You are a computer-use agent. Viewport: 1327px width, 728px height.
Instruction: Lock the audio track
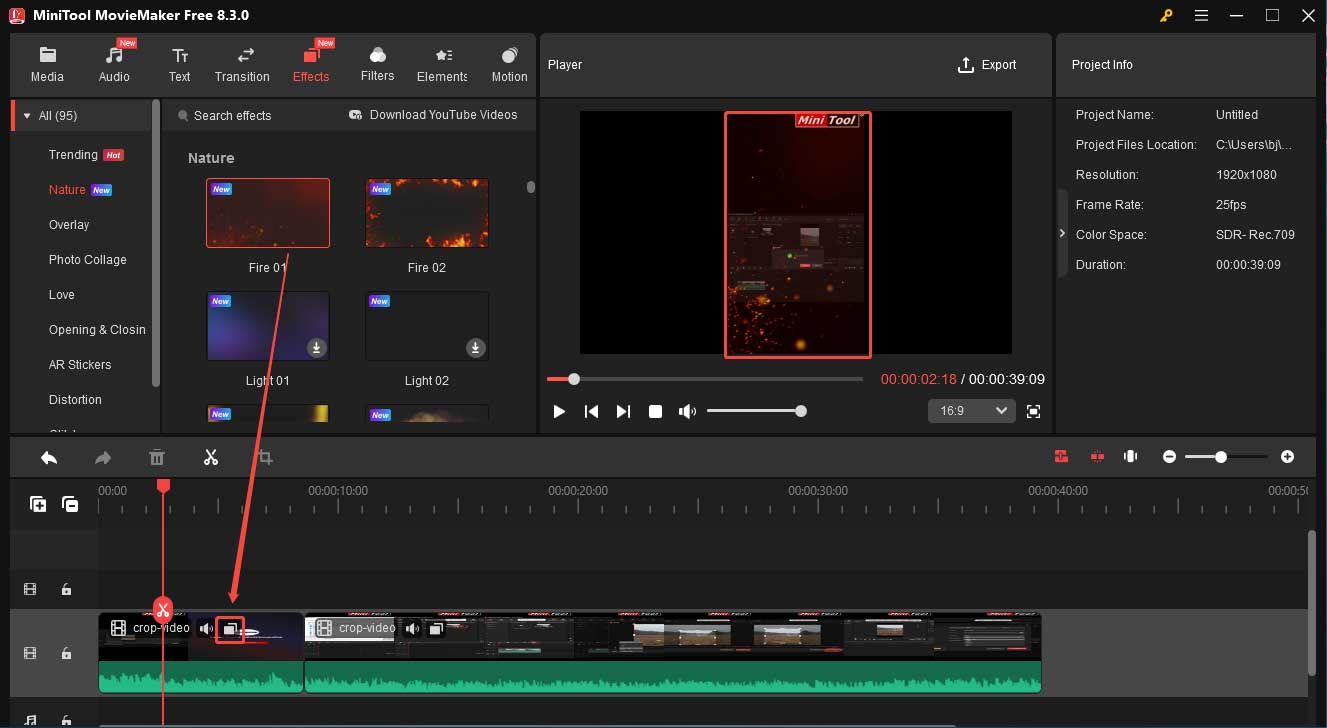[x=66, y=719]
